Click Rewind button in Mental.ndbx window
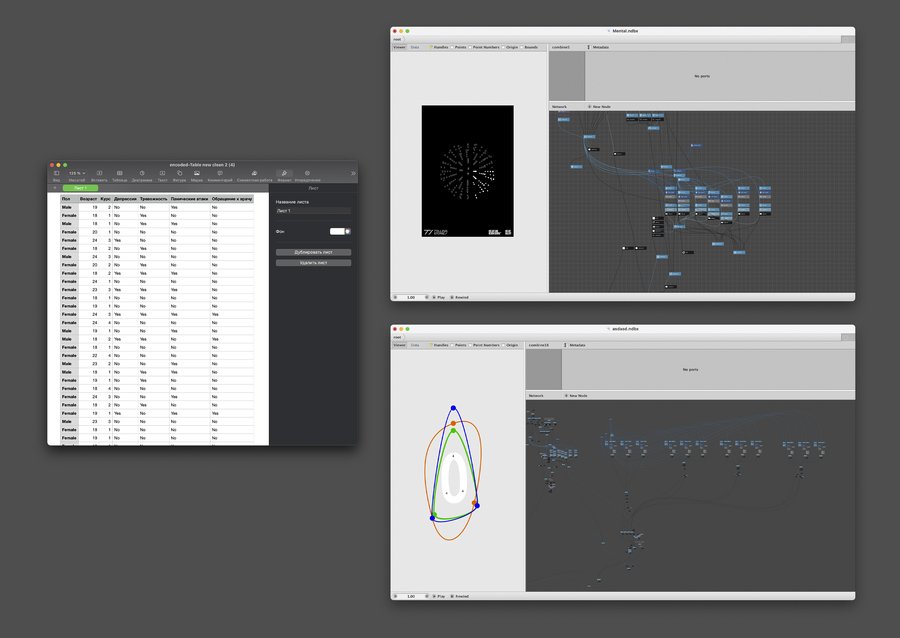 [x=459, y=297]
